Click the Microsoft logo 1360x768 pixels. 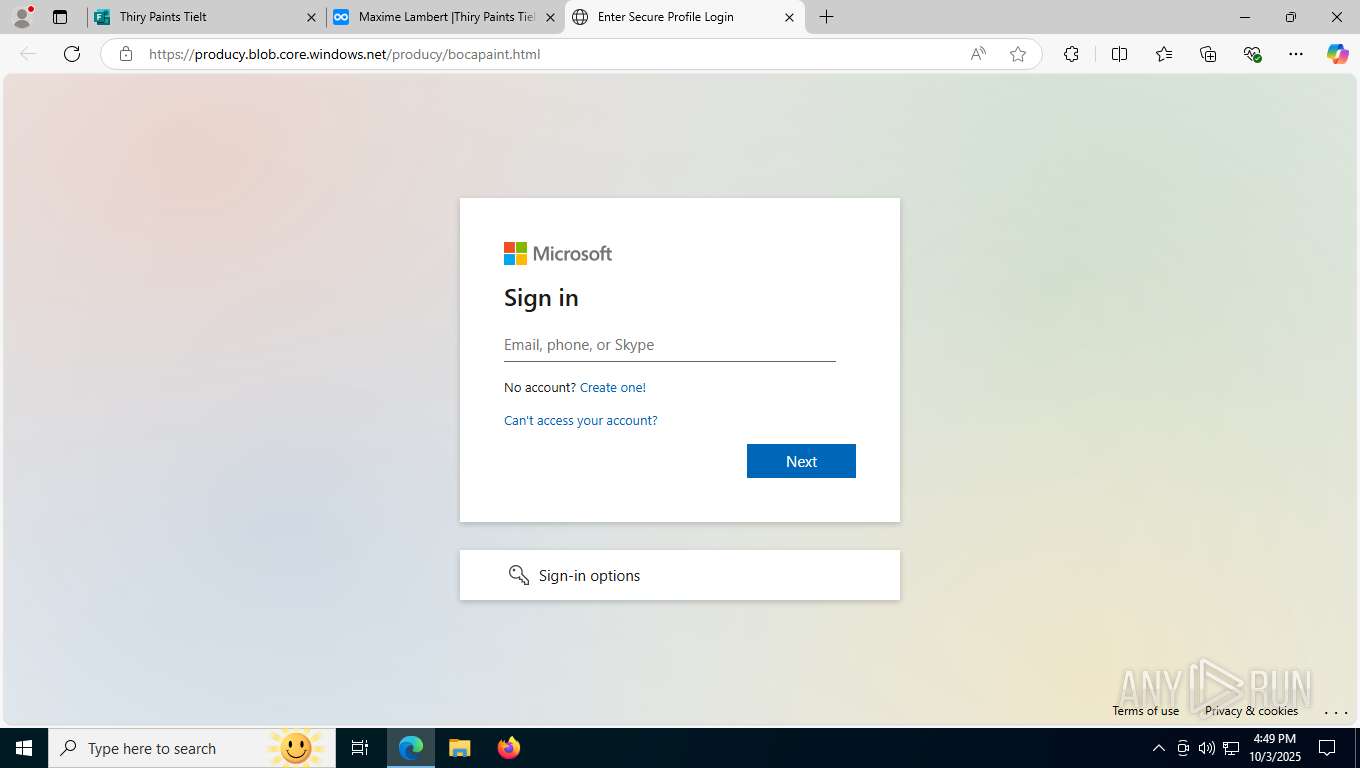(x=558, y=254)
